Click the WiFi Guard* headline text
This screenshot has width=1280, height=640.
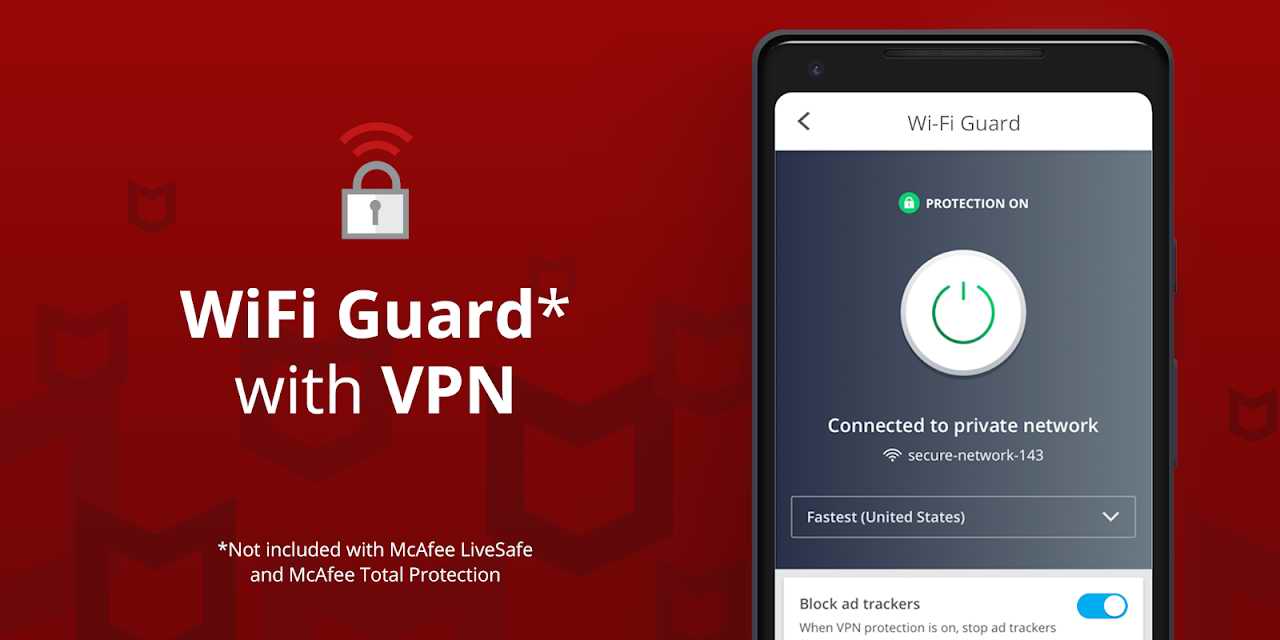tap(375, 313)
